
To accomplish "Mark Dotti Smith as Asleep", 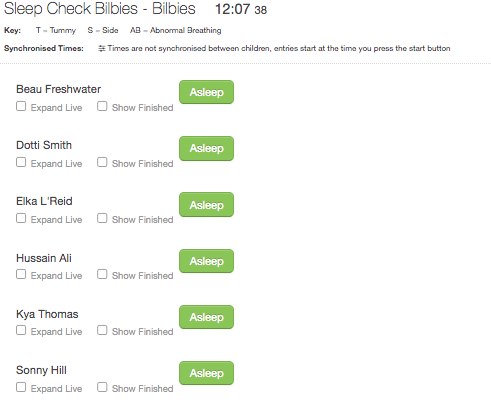I will pos(206,148).
